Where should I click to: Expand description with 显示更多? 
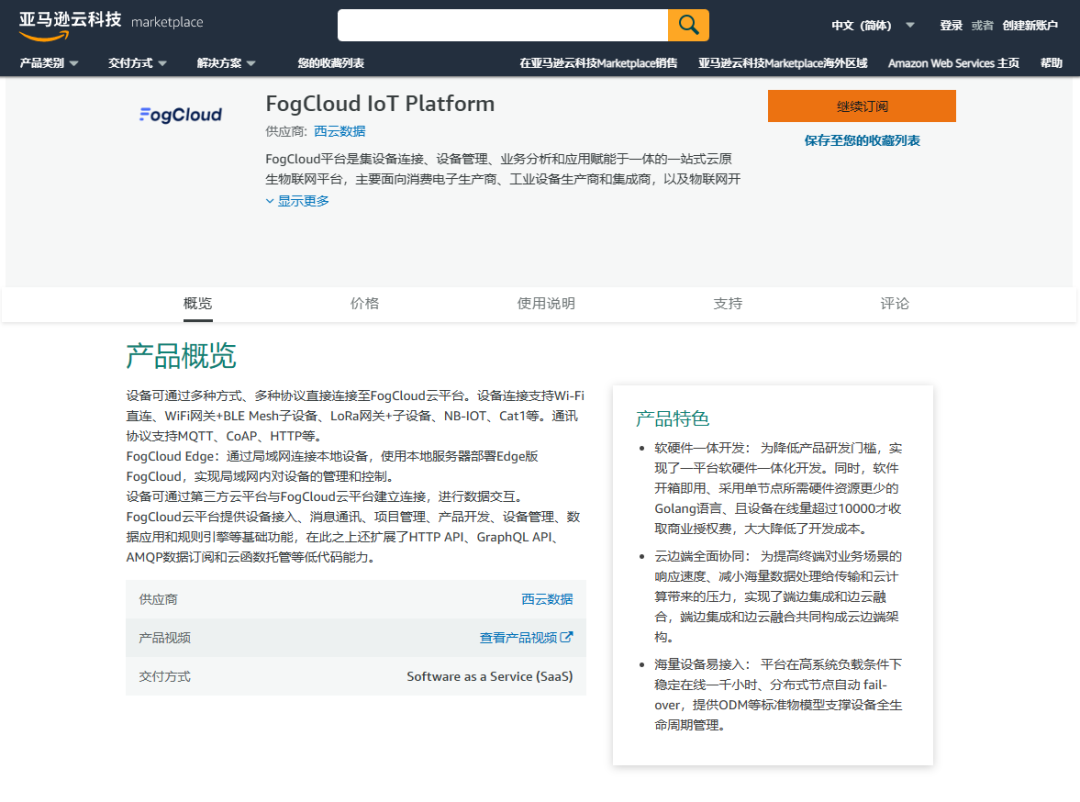(298, 200)
